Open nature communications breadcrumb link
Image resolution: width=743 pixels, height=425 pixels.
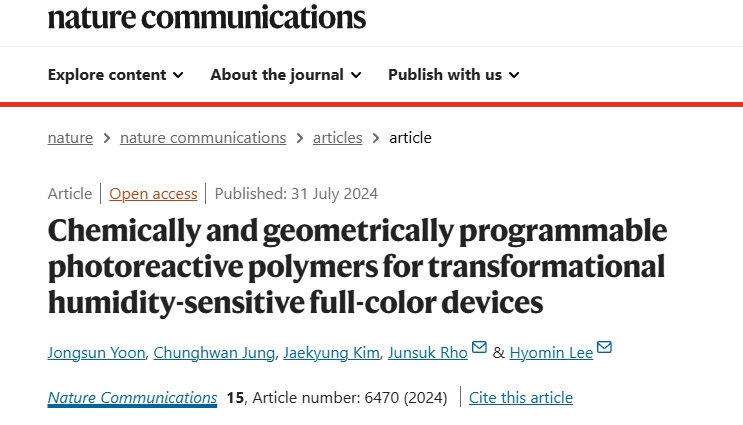tap(203, 138)
